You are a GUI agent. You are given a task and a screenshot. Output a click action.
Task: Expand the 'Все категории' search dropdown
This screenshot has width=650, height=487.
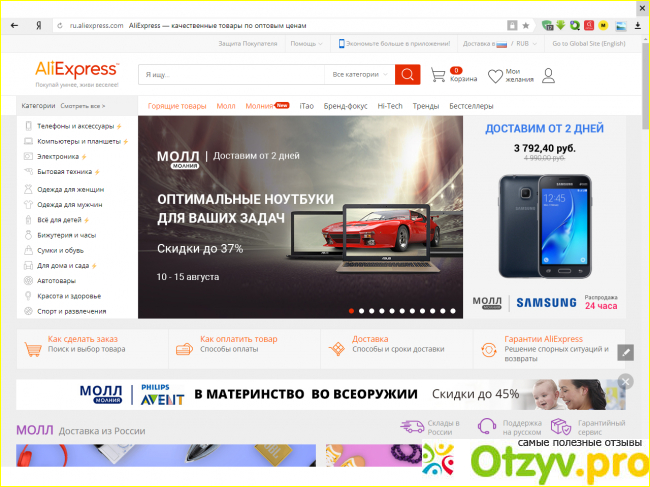pos(359,75)
